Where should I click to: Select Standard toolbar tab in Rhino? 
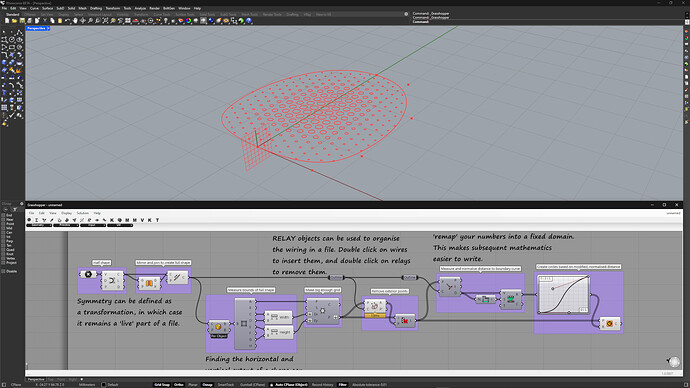click(12, 15)
